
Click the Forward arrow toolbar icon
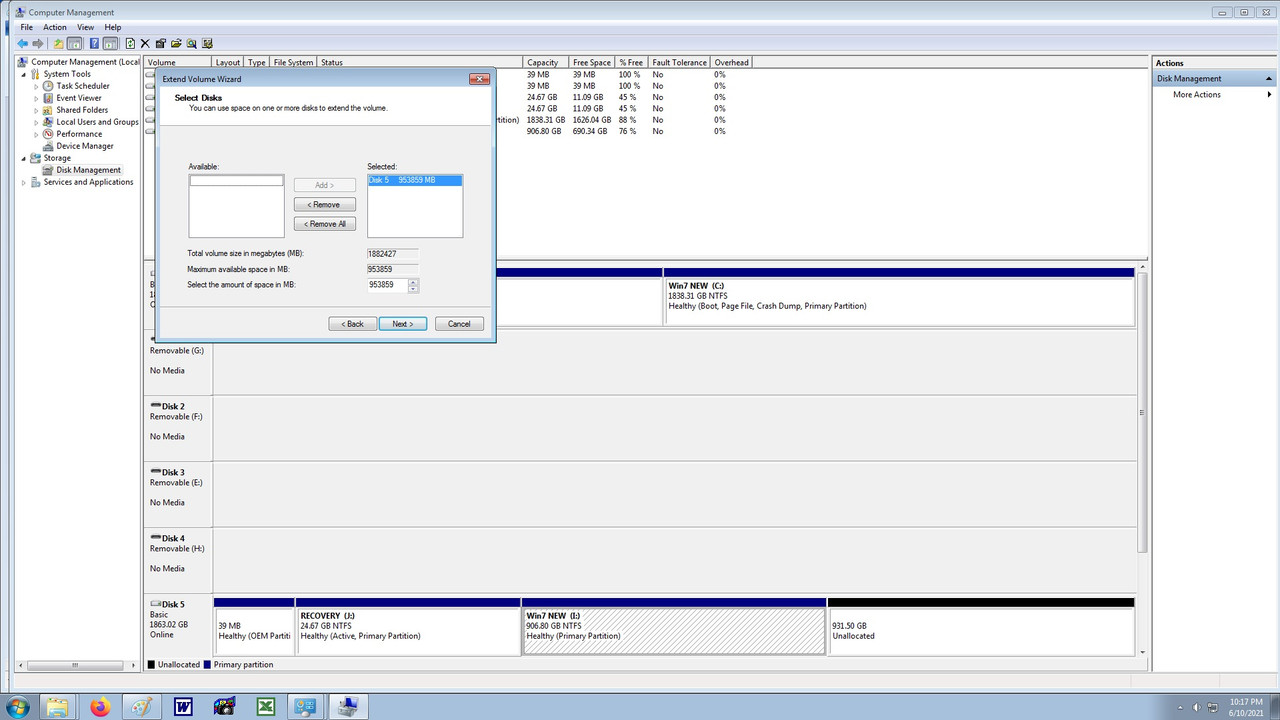point(38,43)
